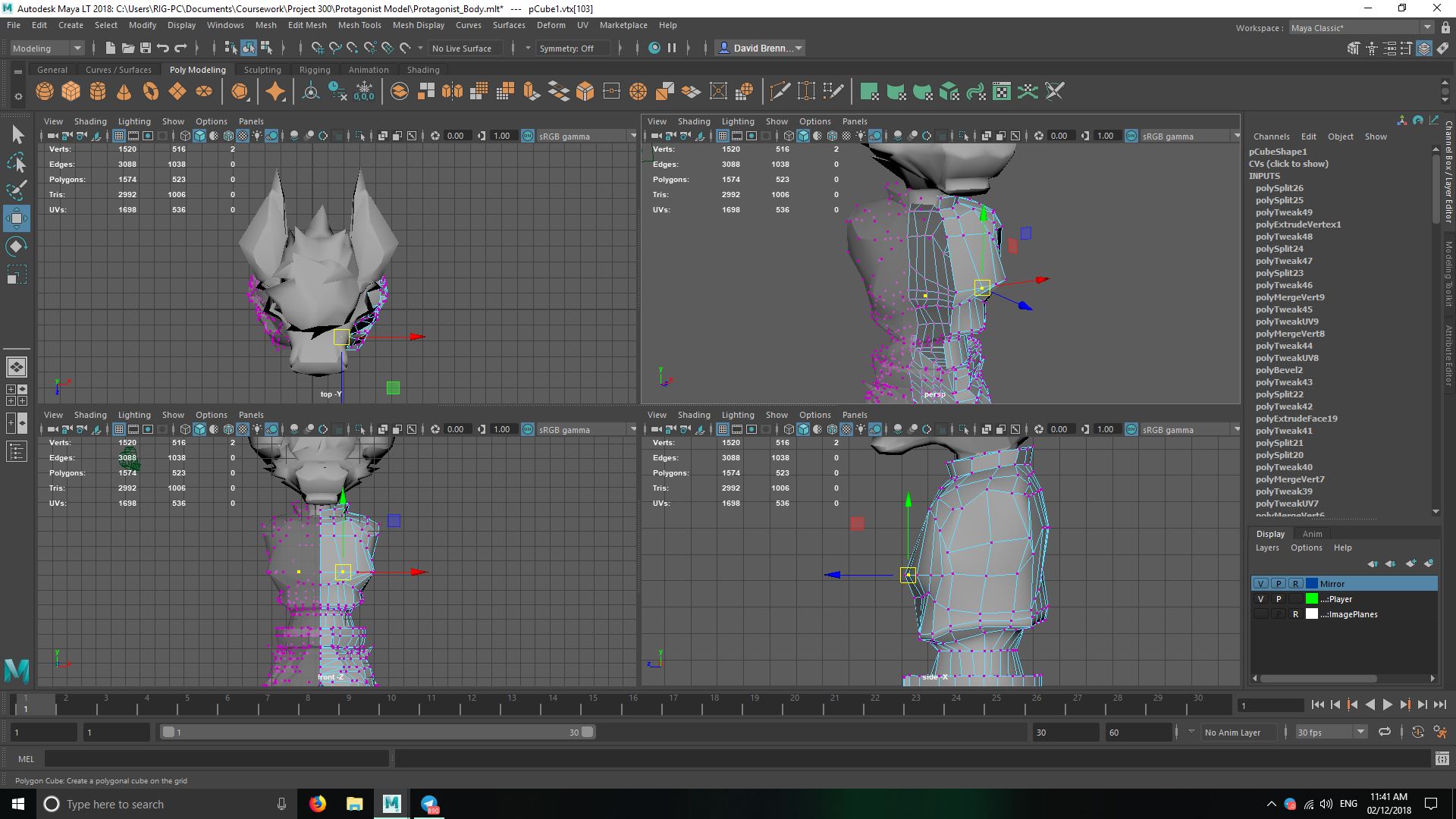Click the Center Pivot shelf icon
Screen dimensions: 1456x819
click(x=310, y=92)
